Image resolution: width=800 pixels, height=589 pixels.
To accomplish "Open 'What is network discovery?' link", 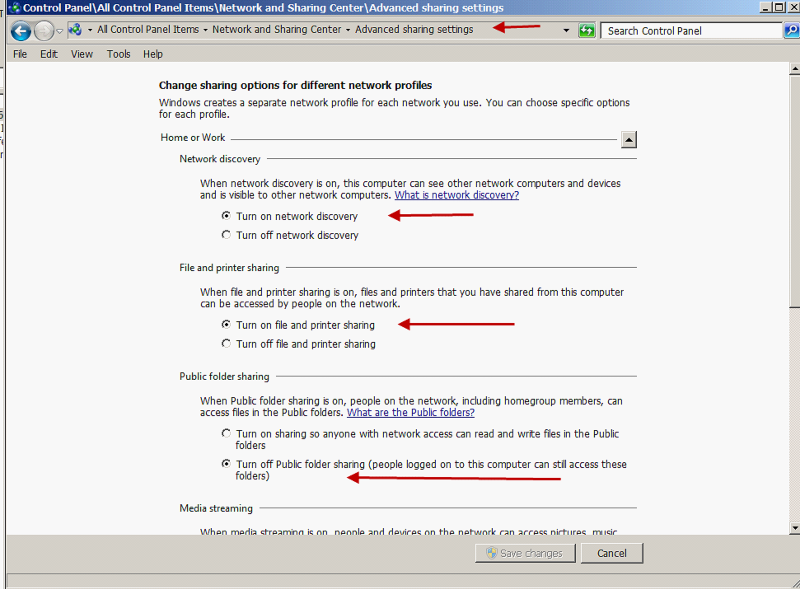I will [x=456, y=195].
